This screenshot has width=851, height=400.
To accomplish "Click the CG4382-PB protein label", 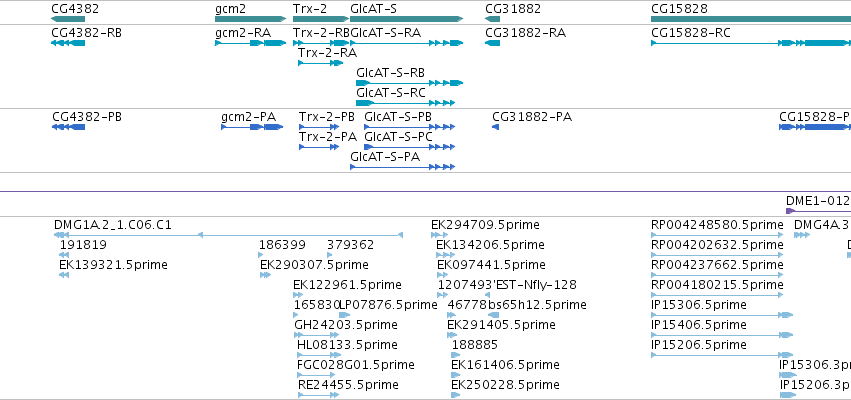I will (87, 117).
